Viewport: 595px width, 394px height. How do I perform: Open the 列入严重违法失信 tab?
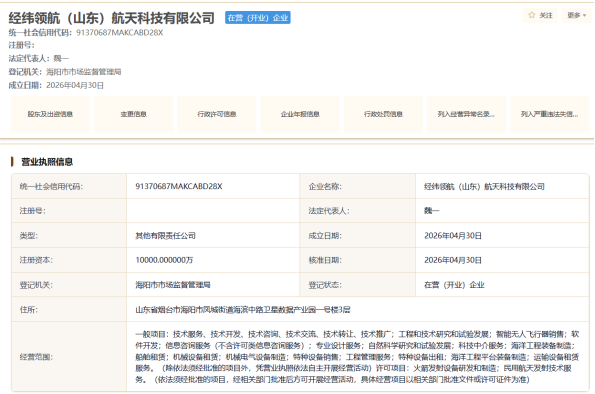pyautogui.click(x=550, y=114)
